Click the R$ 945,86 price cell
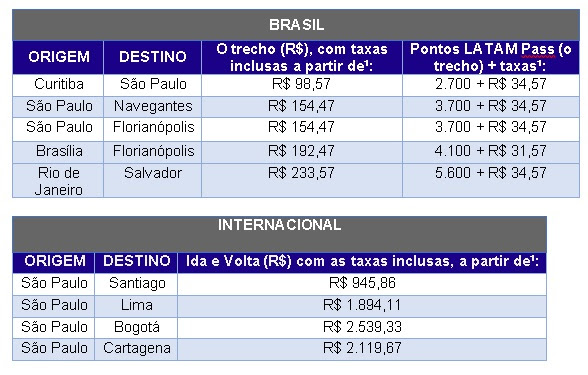The width and height of the screenshot is (588, 375). pos(362,284)
